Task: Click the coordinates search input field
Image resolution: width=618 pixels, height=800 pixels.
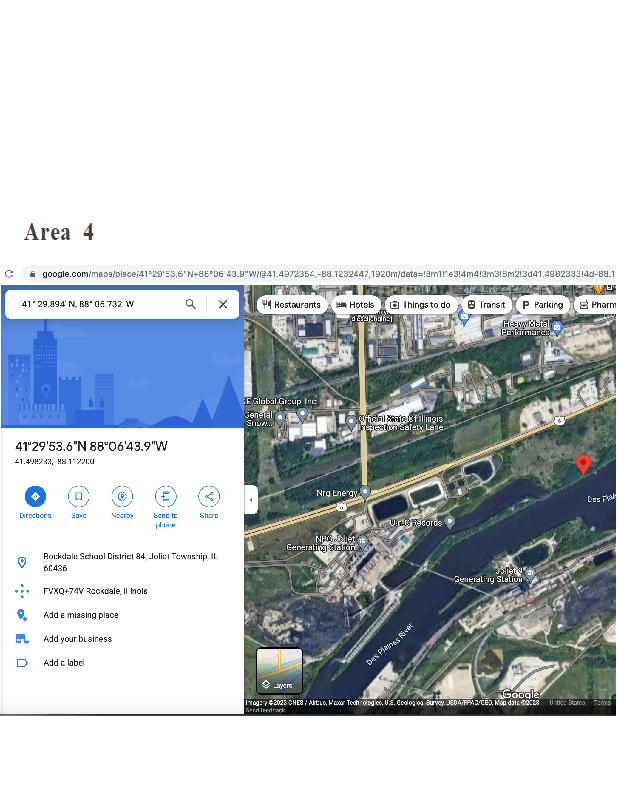Action: 95,304
